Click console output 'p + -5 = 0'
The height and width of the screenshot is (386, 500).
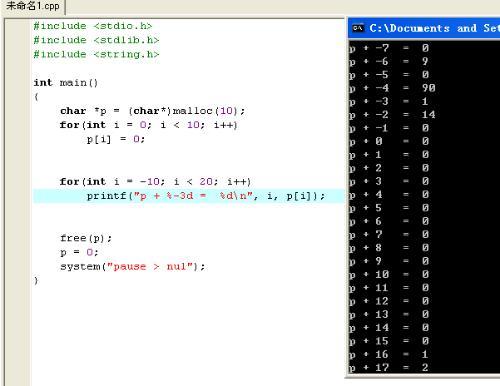point(389,75)
